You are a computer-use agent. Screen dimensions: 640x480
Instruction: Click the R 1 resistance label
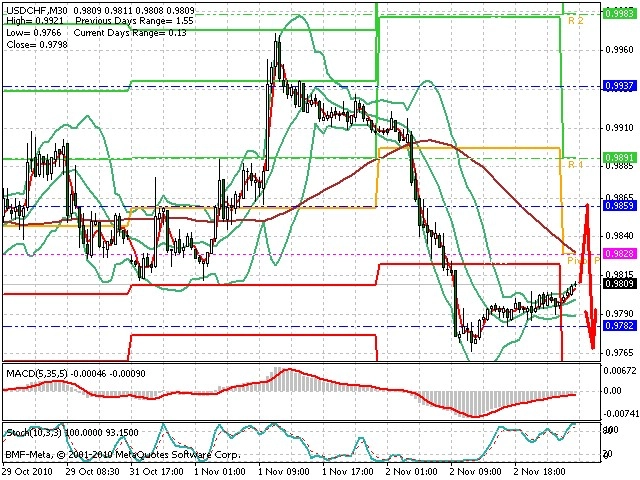576,164
